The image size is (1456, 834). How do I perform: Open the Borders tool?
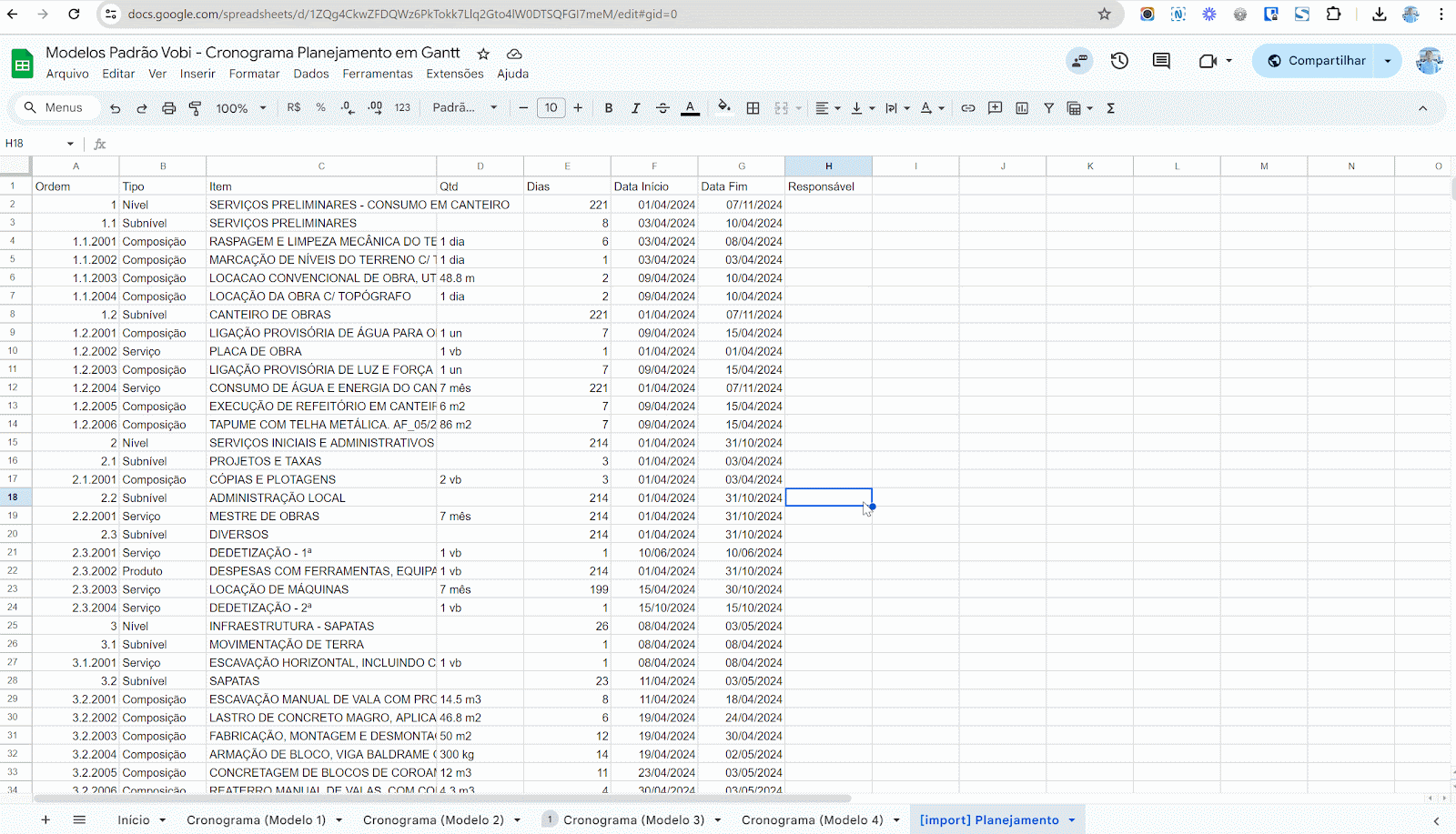pos(753,108)
